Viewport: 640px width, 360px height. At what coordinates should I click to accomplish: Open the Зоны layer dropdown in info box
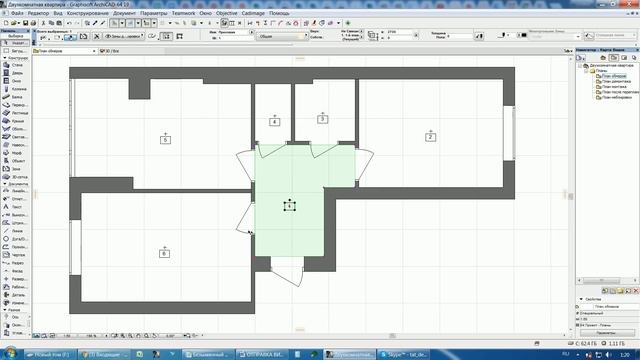point(124,36)
